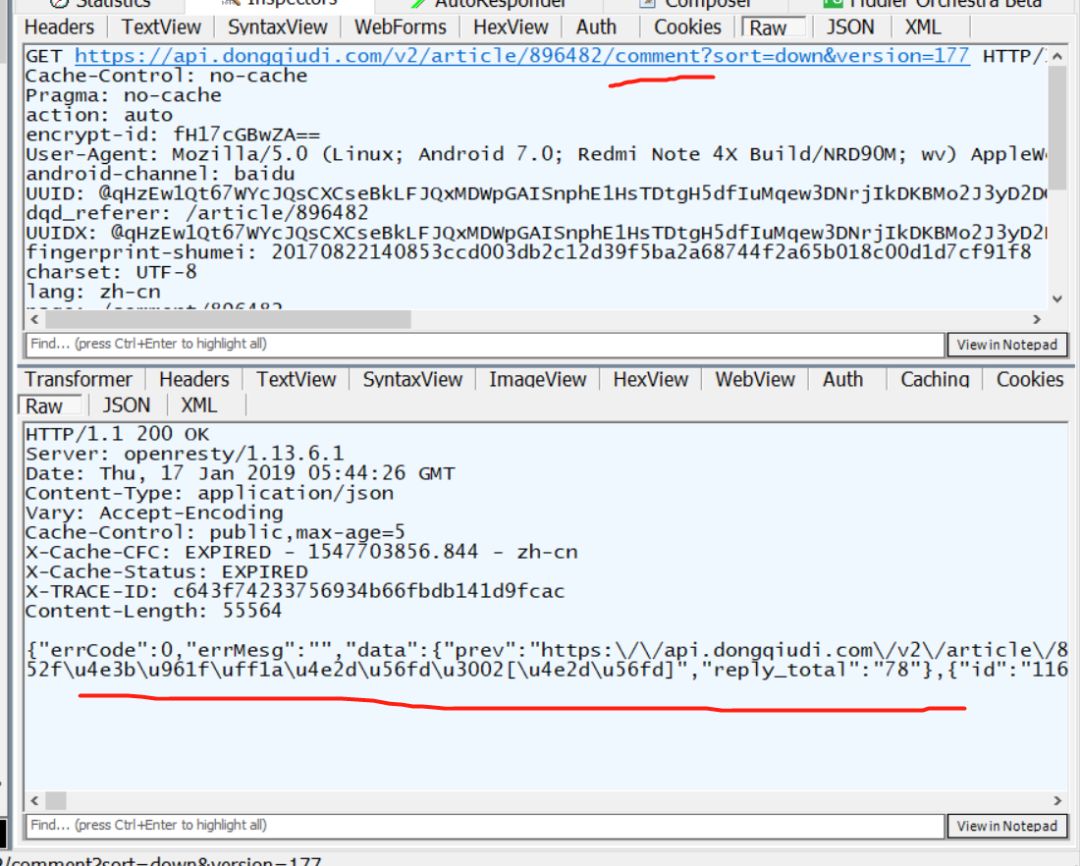The height and width of the screenshot is (866, 1080).
Task: Click the 'Vary: Accept-Encoding' line
Action: point(154,513)
